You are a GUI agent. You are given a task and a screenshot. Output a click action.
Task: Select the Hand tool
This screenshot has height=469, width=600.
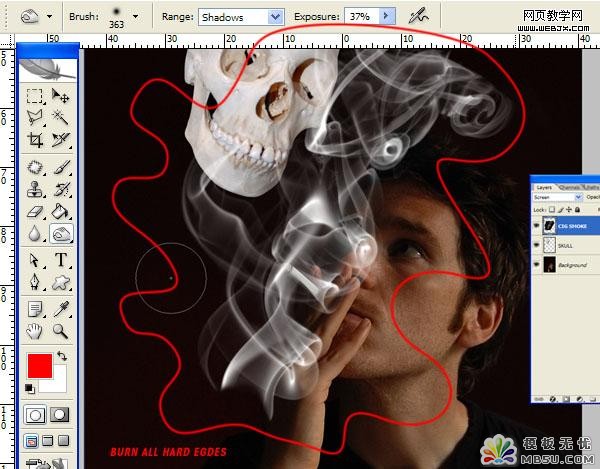[34, 331]
